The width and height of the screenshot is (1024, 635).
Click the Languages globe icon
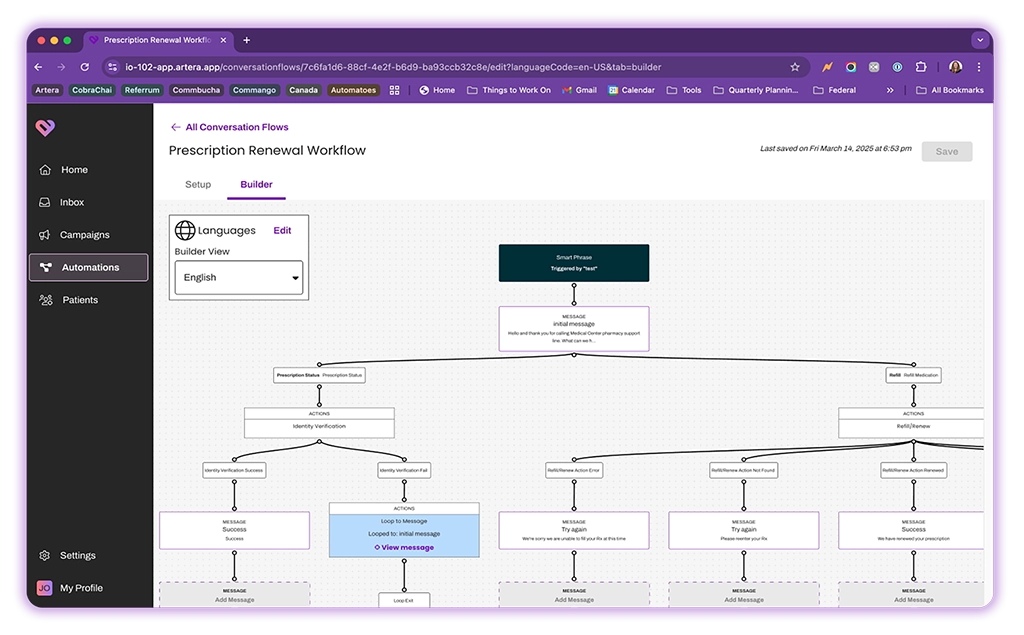(x=185, y=230)
